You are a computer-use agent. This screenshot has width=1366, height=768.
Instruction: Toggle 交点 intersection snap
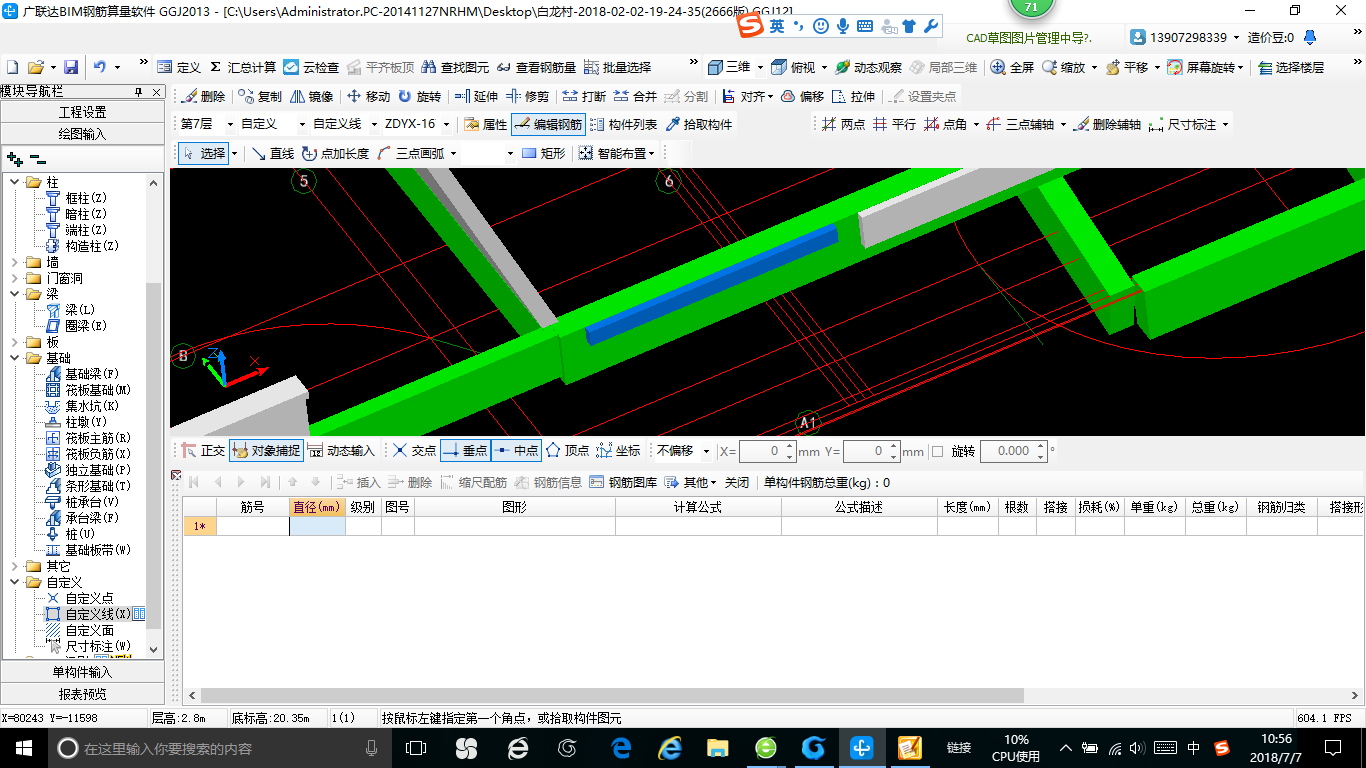(414, 451)
